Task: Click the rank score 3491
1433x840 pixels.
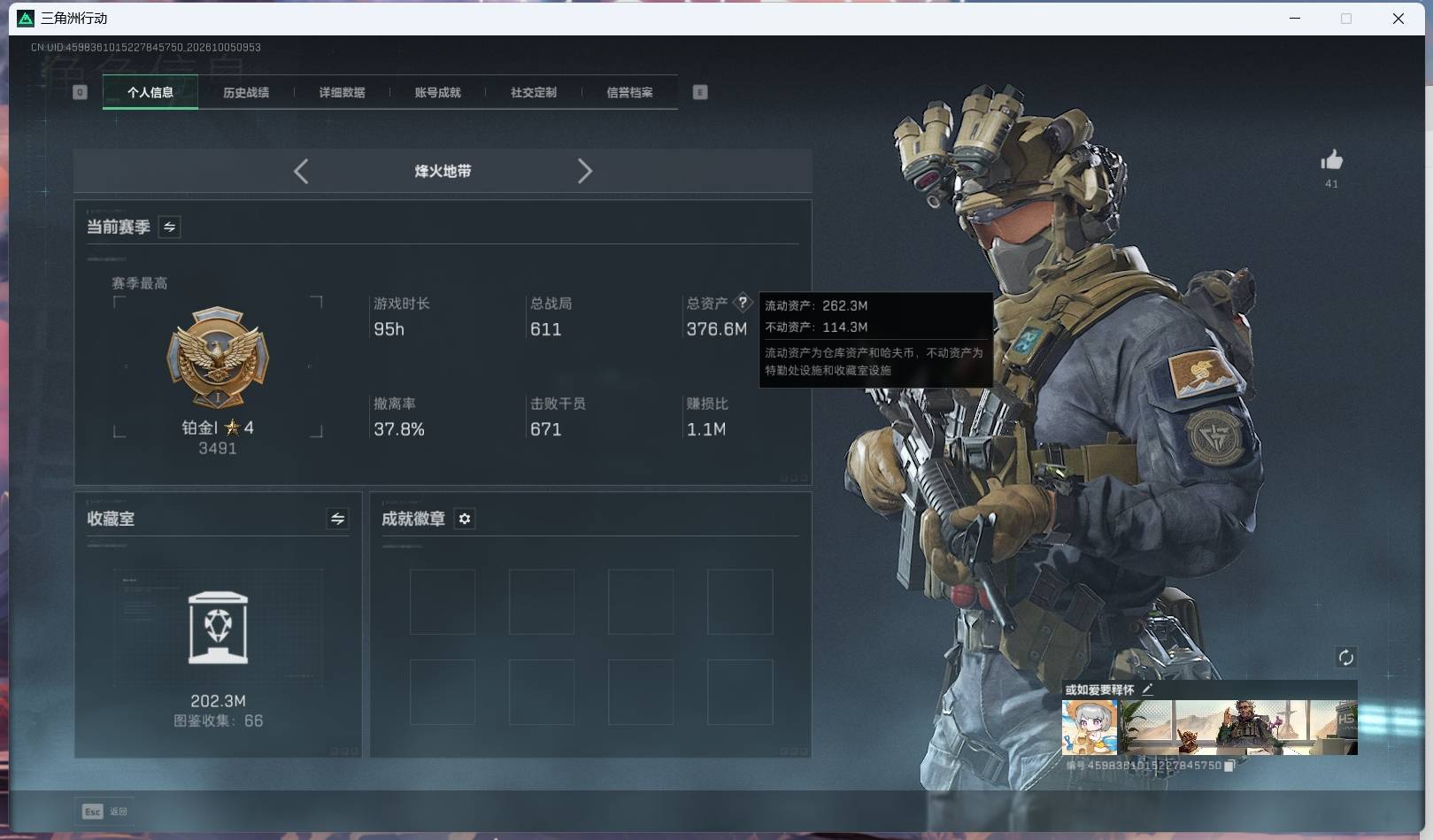Action: coord(218,449)
